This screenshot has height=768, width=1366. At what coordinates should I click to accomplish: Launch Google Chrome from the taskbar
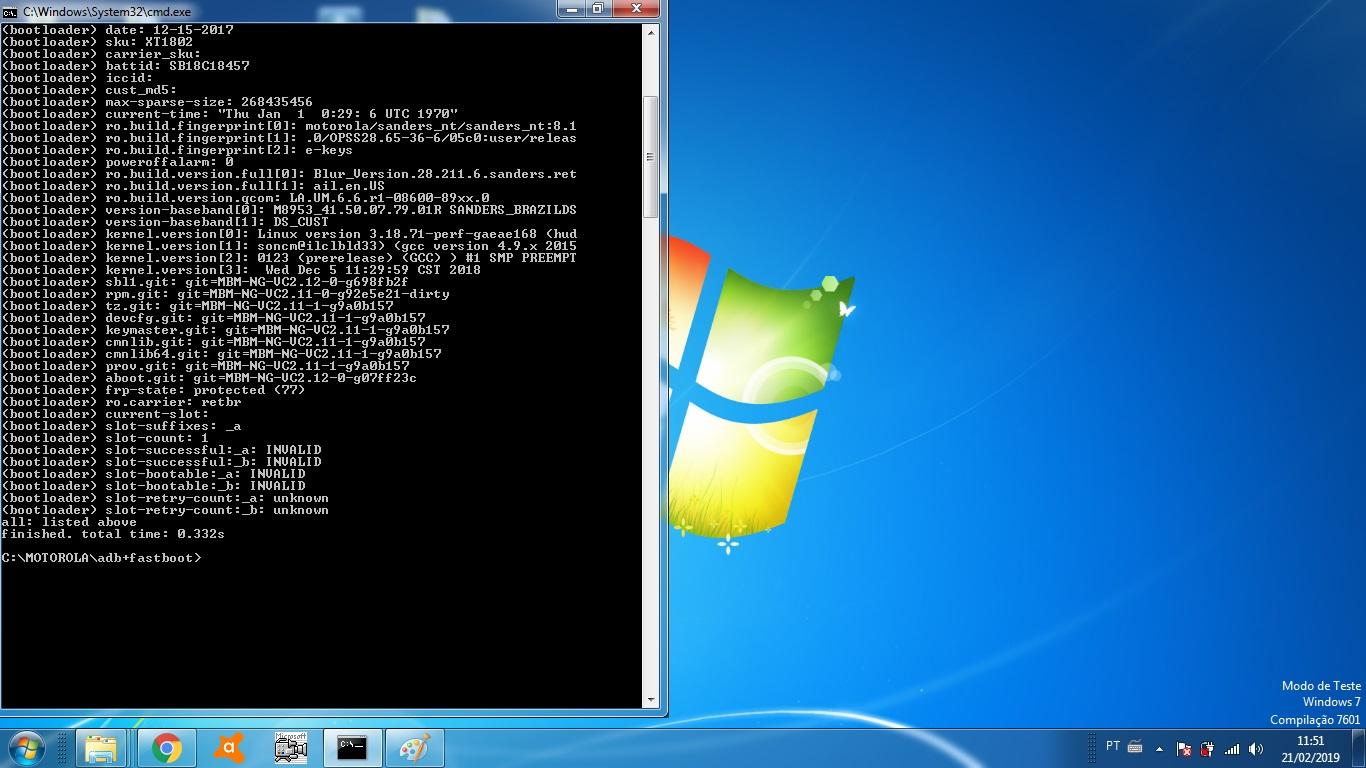coord(166,748)
